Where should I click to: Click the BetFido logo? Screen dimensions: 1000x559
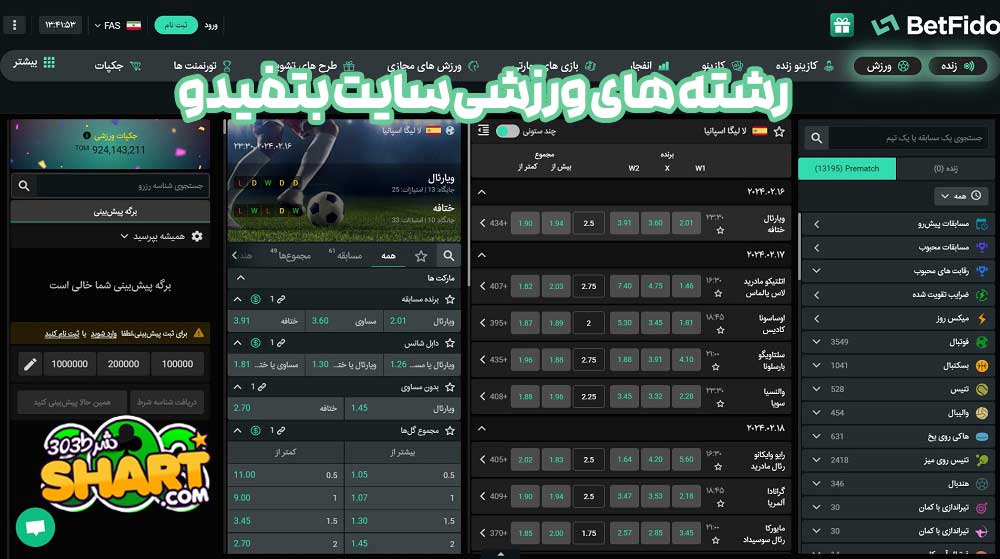[936, 25]
